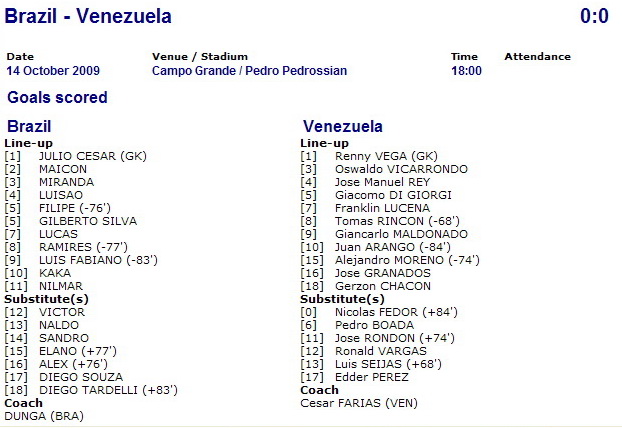The height and width of the screenshot is (428, 622).
Task: Select the 0:0 score text
Action: coord(594,16)
